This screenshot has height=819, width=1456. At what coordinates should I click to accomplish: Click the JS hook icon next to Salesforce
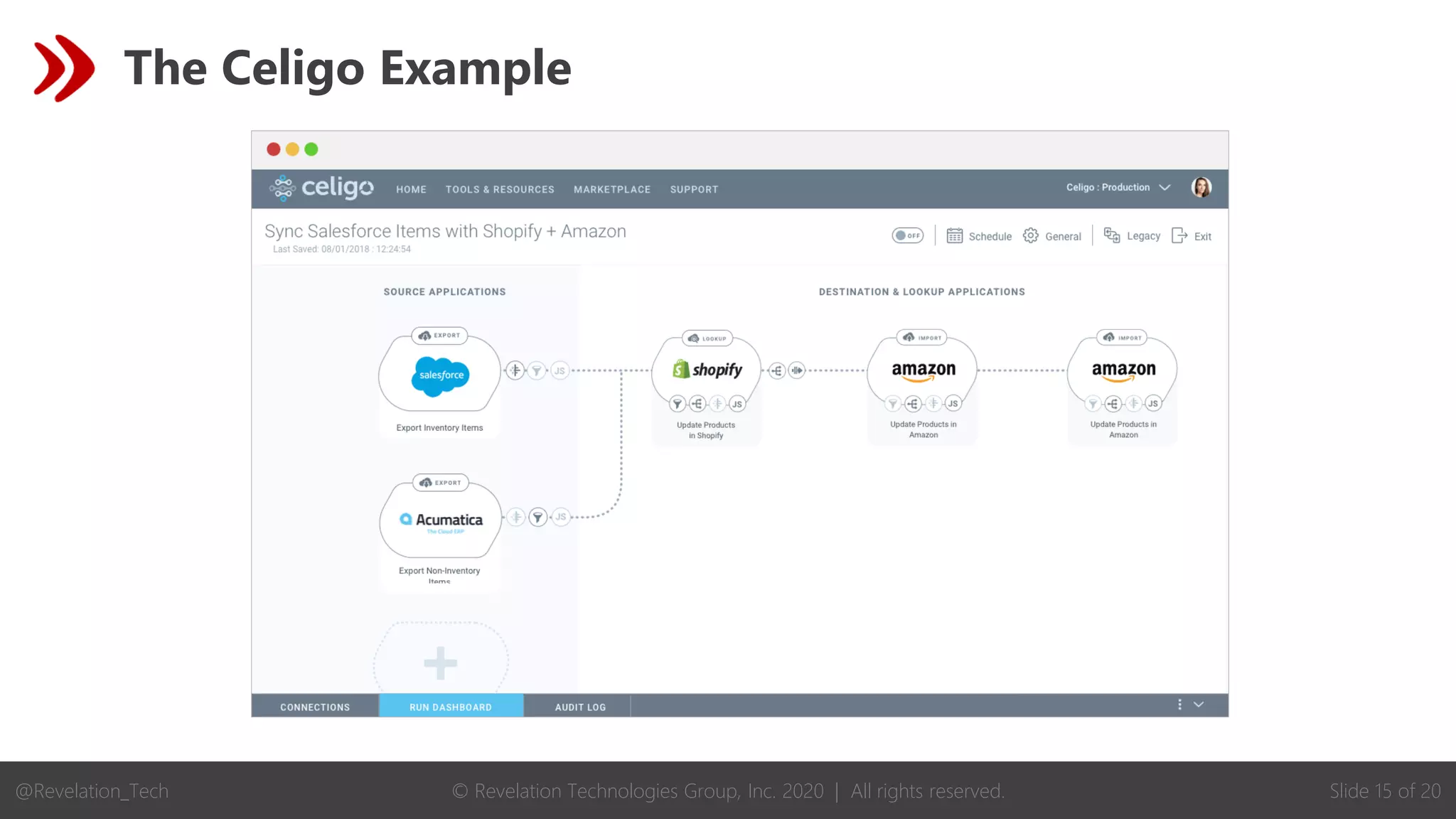point(560,370)
